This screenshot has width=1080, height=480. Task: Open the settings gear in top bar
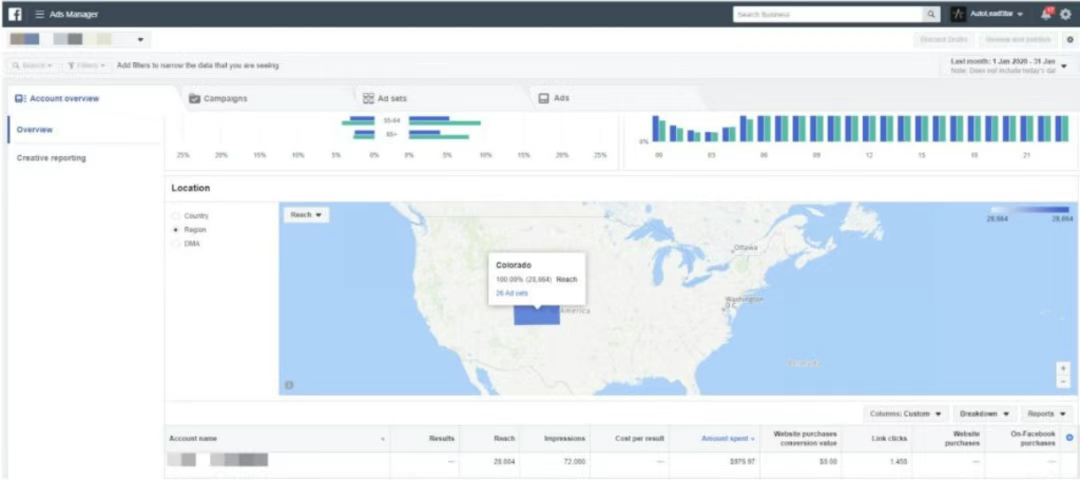pyautogui.click(x=1066, y=14)
